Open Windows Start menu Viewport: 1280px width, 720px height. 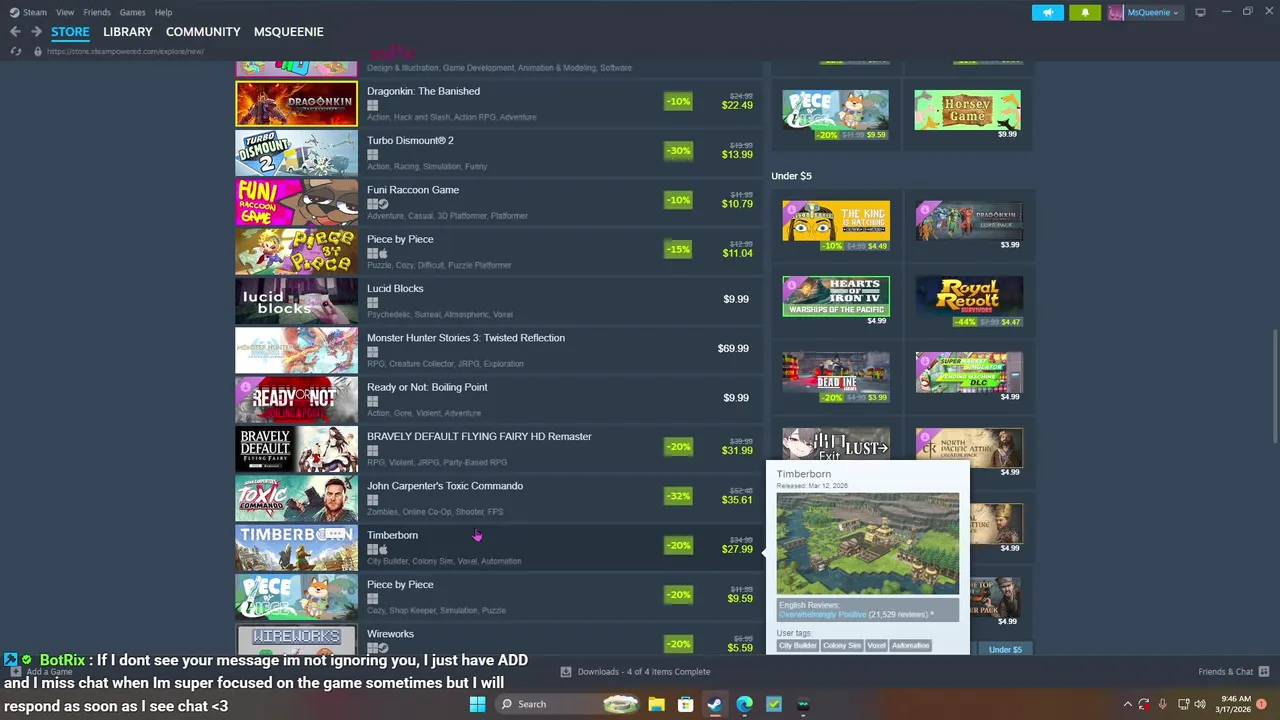[477, 704]
